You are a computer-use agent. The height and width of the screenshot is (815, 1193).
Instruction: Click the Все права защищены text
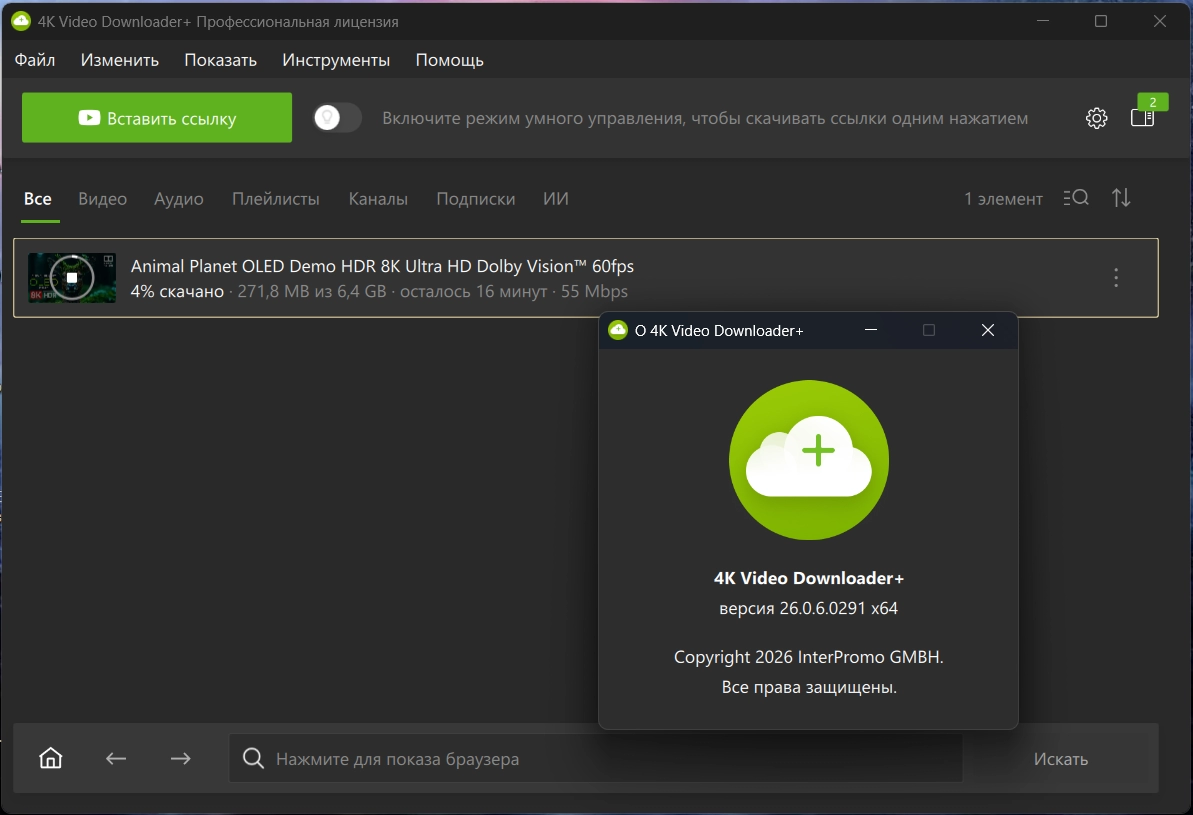click(x=809, y=687)
